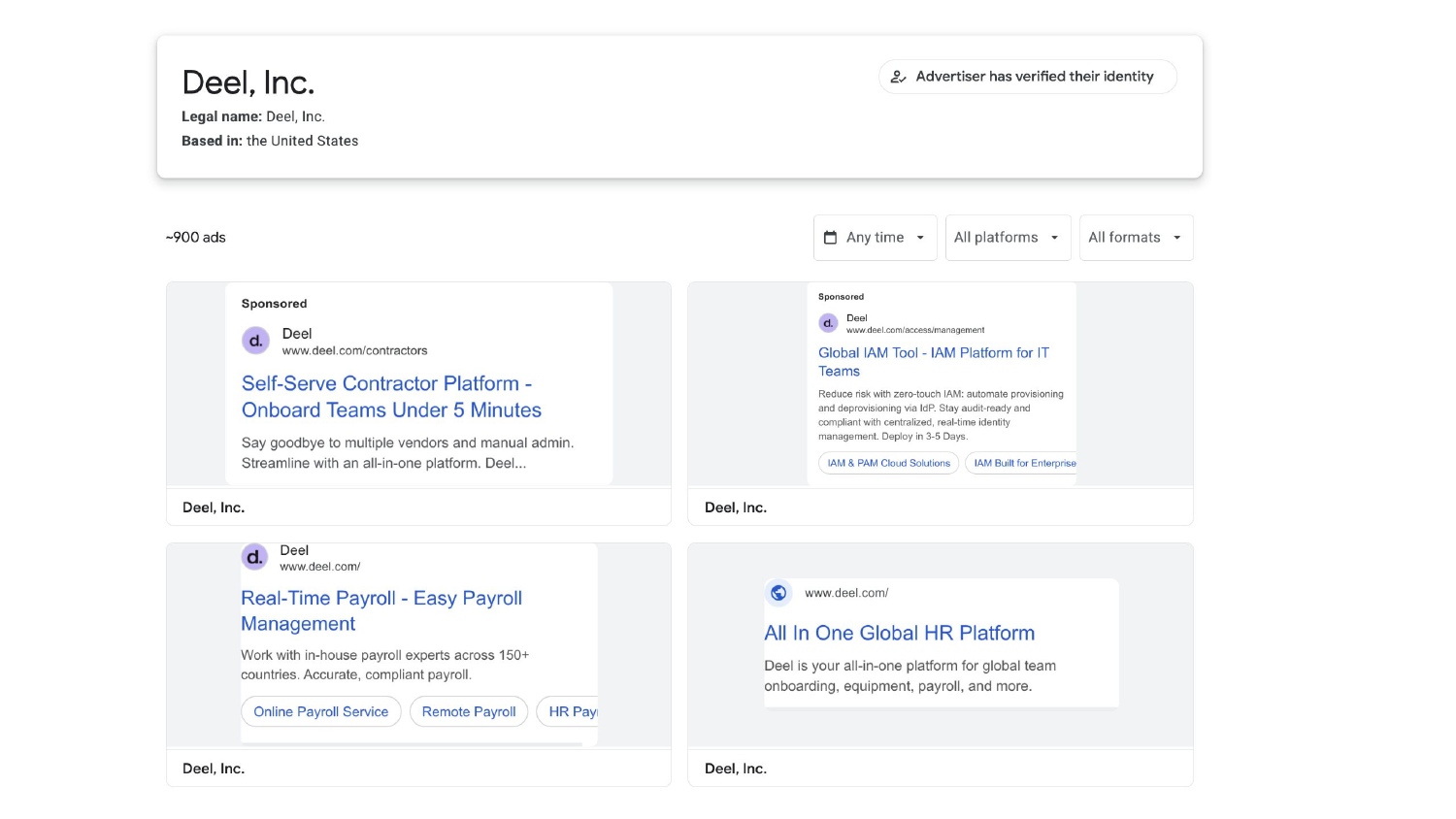Click www.deel.com/ URL in HR Platform ad
Screen dimensions: 1456x819
pos(846,593)
